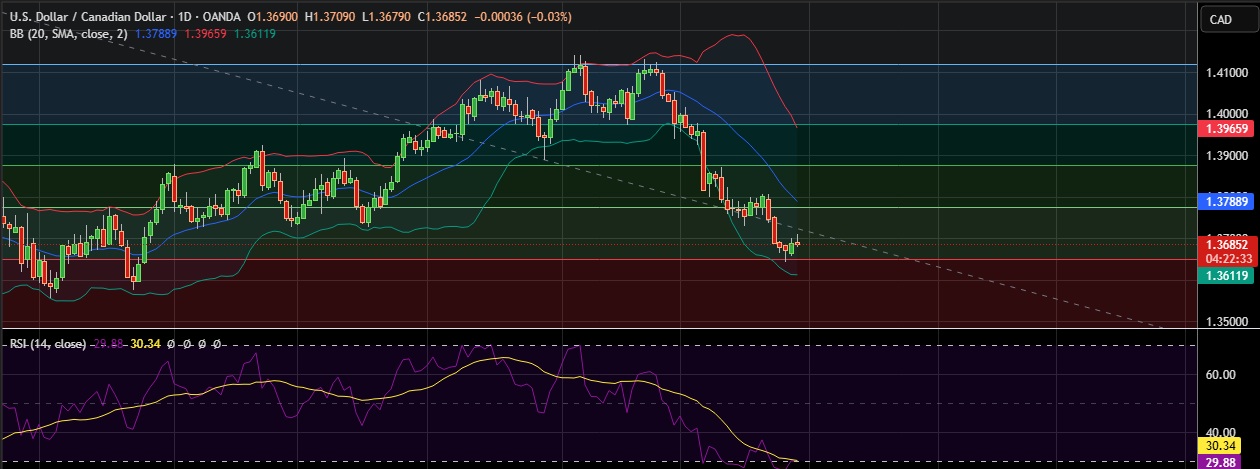The width and height of the screenshot is (1260, 469).
Task: Click the 1.41000 tick on price scale
Action: [1227, 73]
